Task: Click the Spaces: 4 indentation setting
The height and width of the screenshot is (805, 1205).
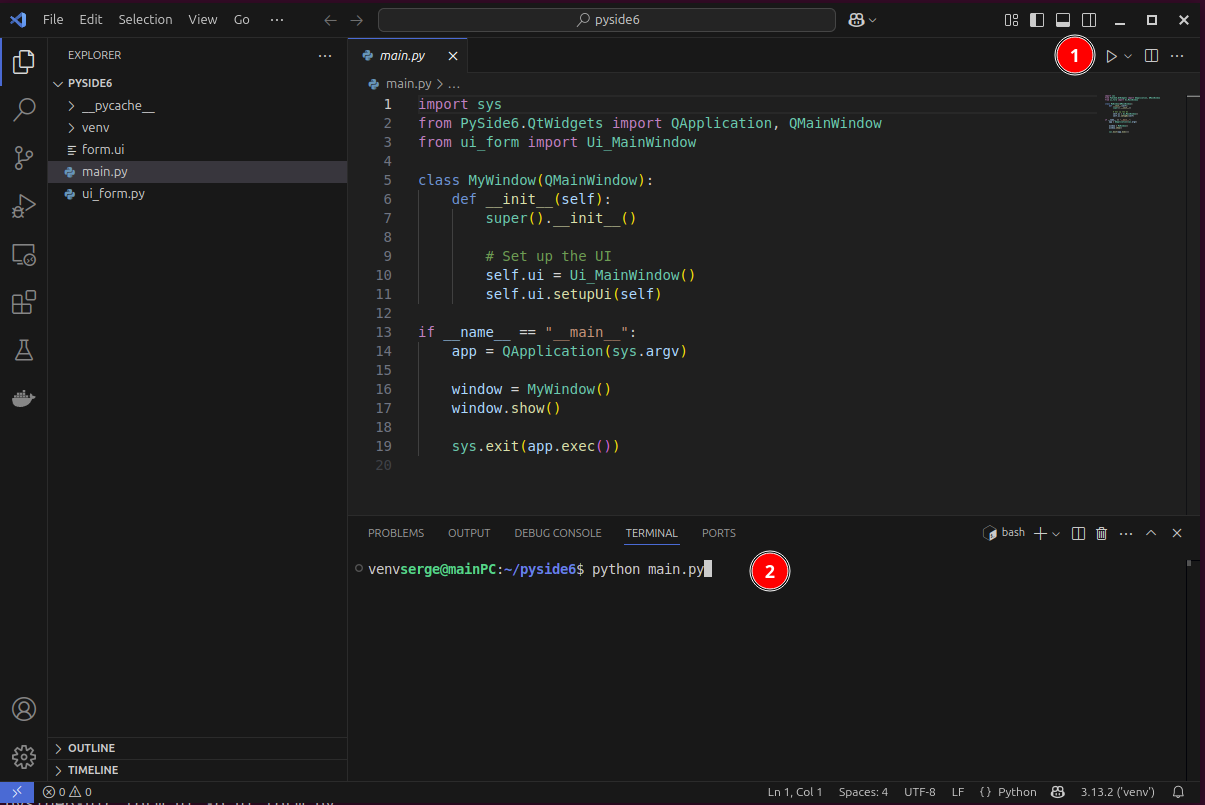Action: pos(863,792)
